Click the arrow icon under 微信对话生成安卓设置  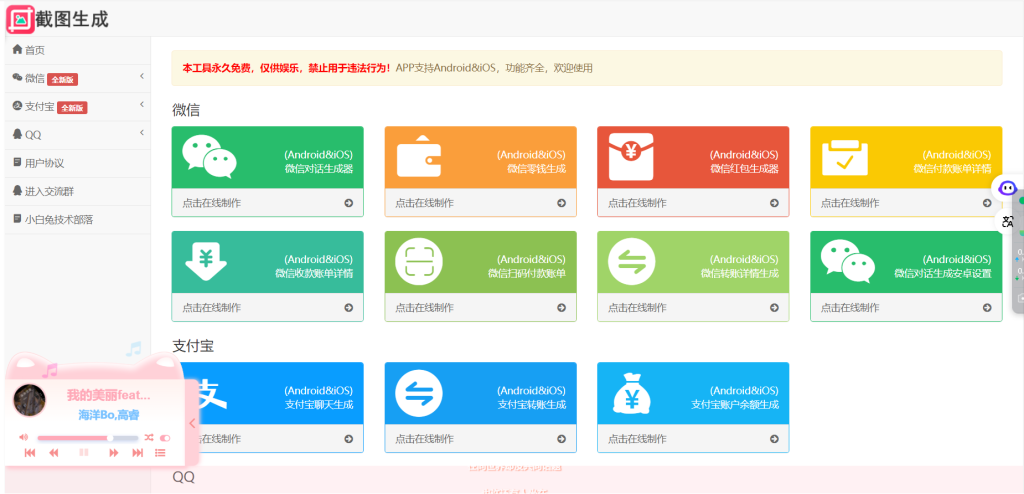(987, 308)
